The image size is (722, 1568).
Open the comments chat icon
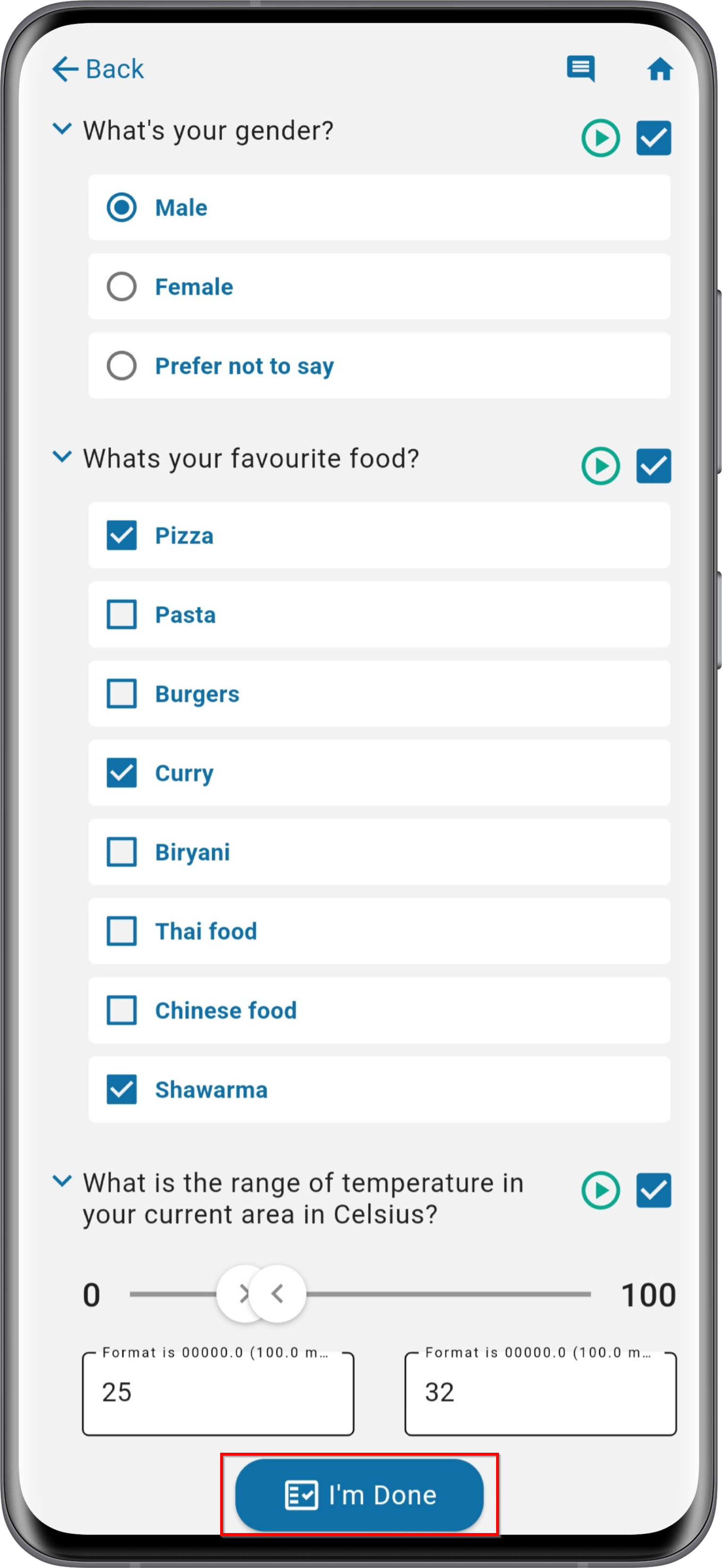click(580, 69)
